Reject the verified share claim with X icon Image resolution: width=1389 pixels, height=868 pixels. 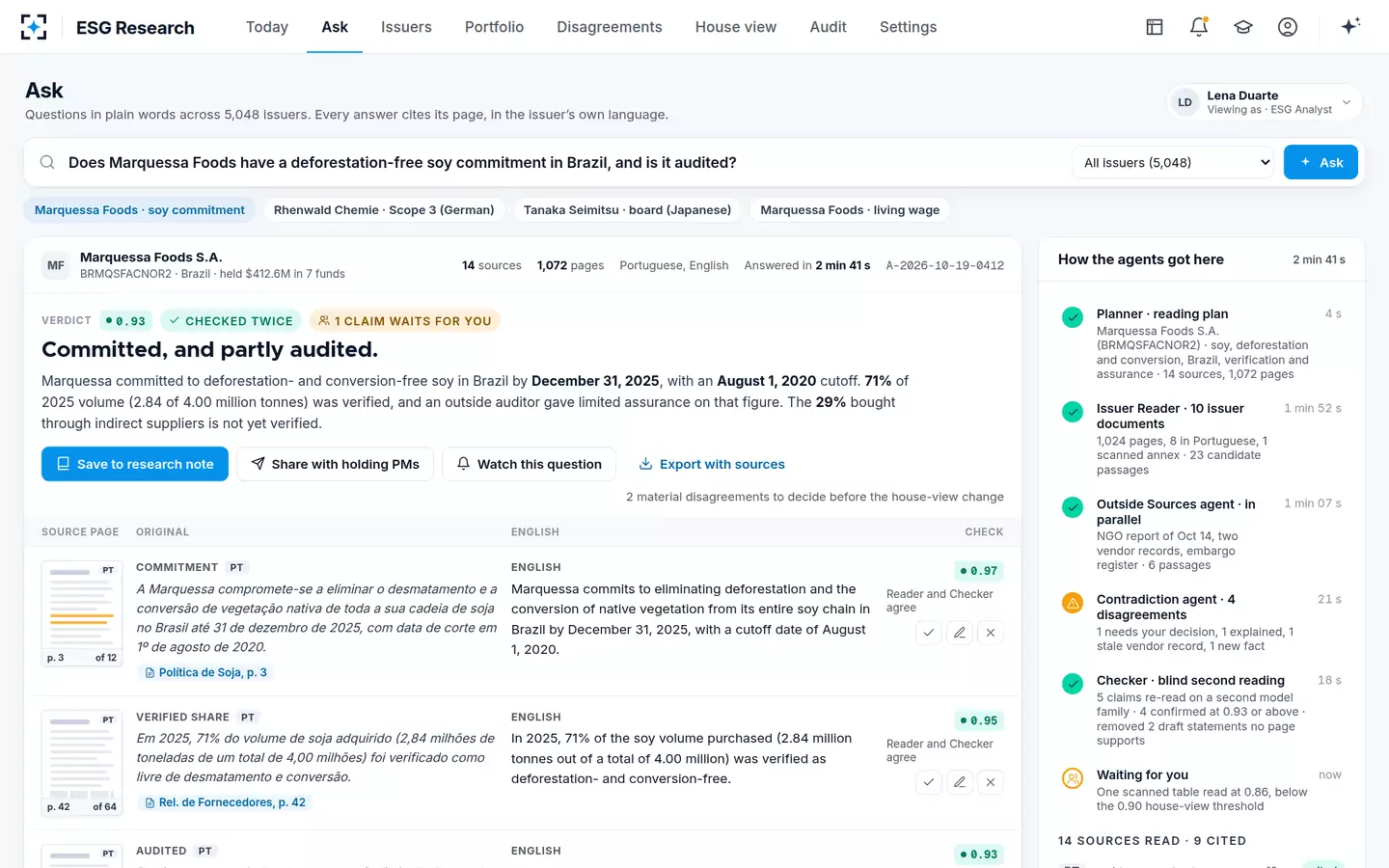pos(991,782)
